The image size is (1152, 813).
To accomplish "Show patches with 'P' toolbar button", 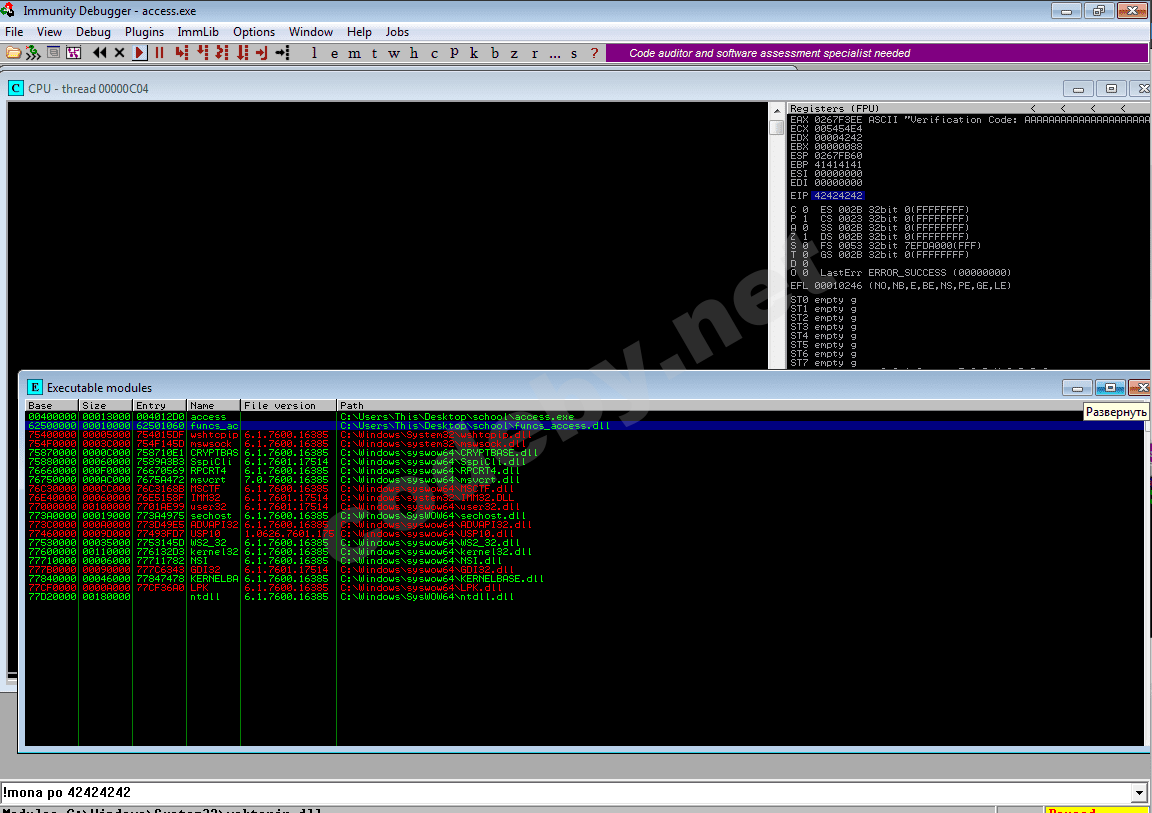I will pyautogui.click(x=454, y=53).
